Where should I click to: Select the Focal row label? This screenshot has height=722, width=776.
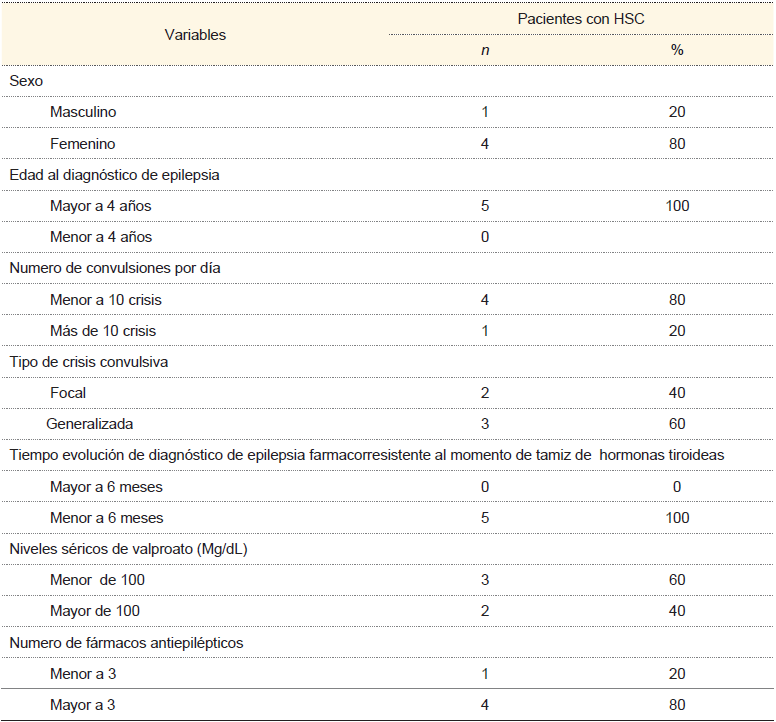pyautogui.click(x=69, y=393)
